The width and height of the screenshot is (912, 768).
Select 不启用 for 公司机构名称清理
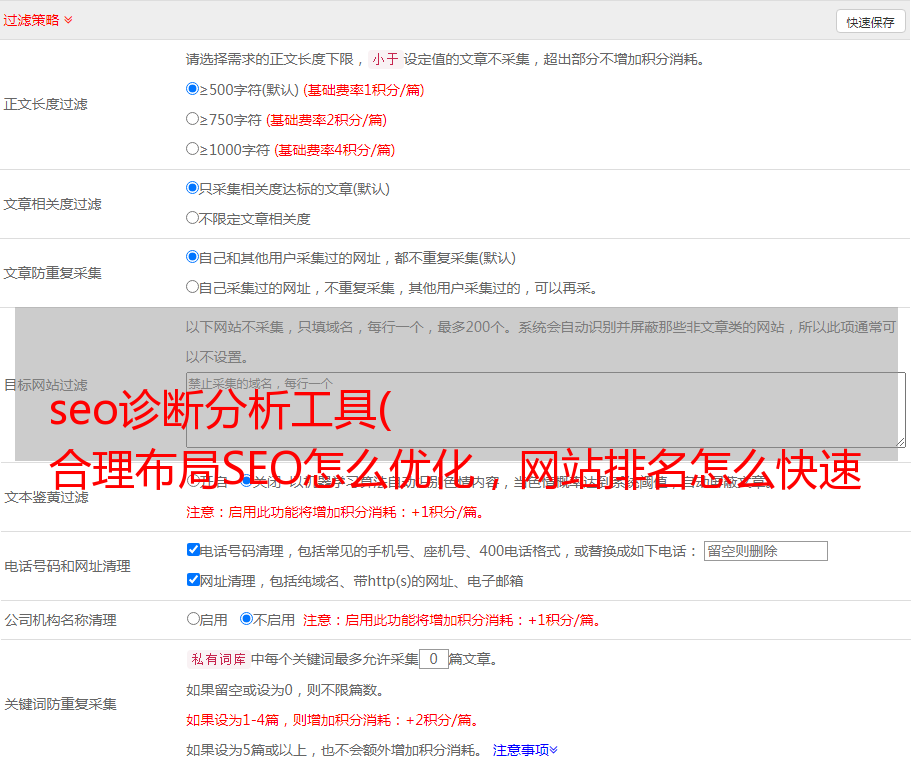247,619
